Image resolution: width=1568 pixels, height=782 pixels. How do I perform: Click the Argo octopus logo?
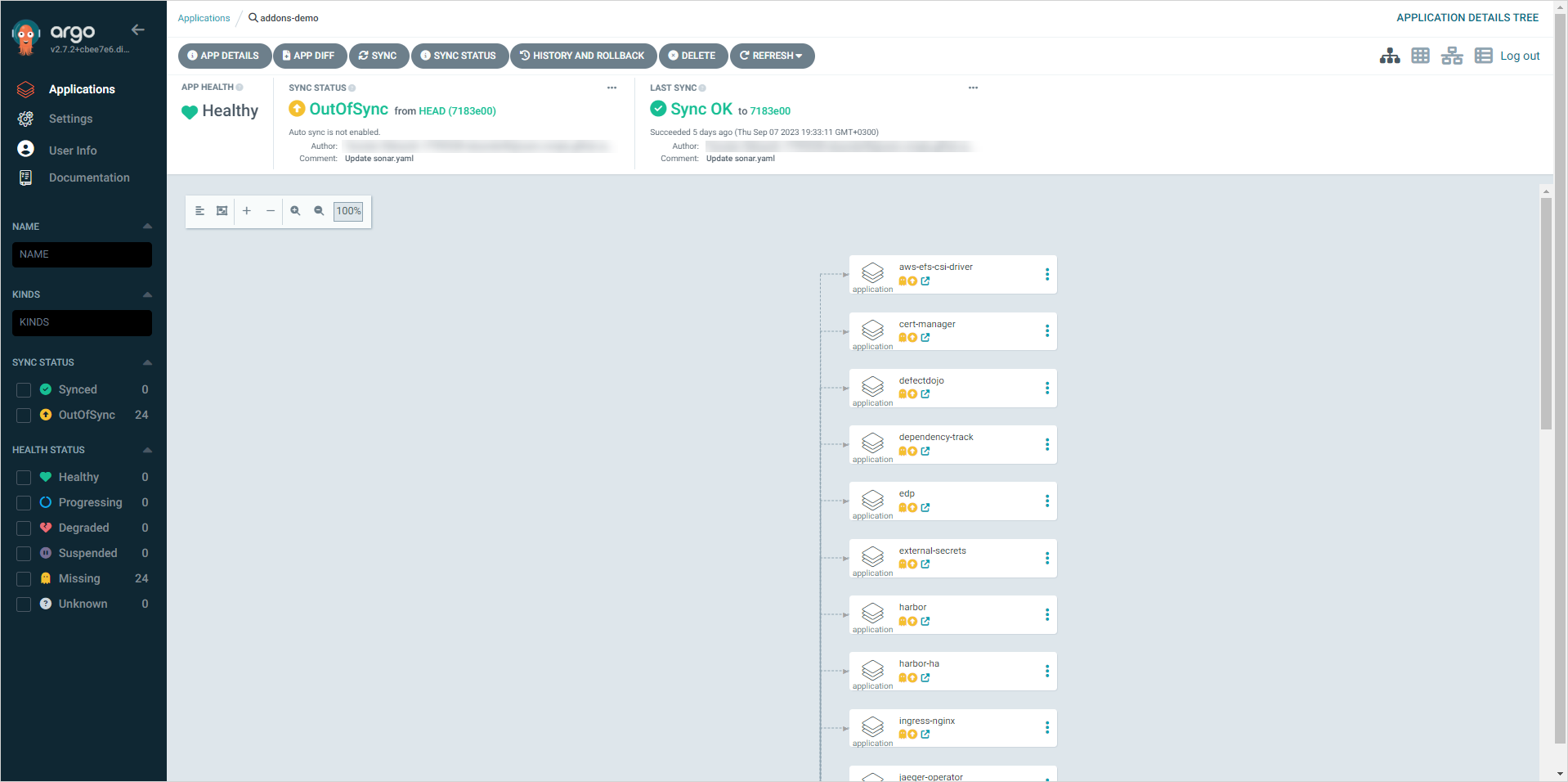click(x=26, y=38)
